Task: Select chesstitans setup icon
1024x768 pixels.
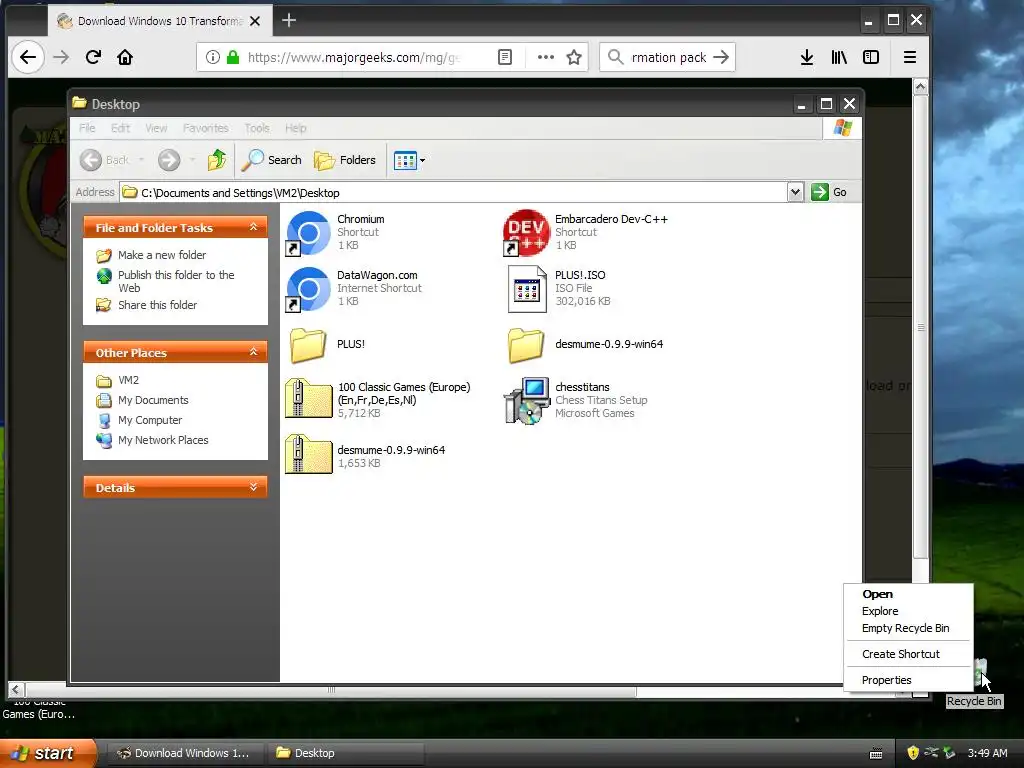Action: tap(526, 400)
